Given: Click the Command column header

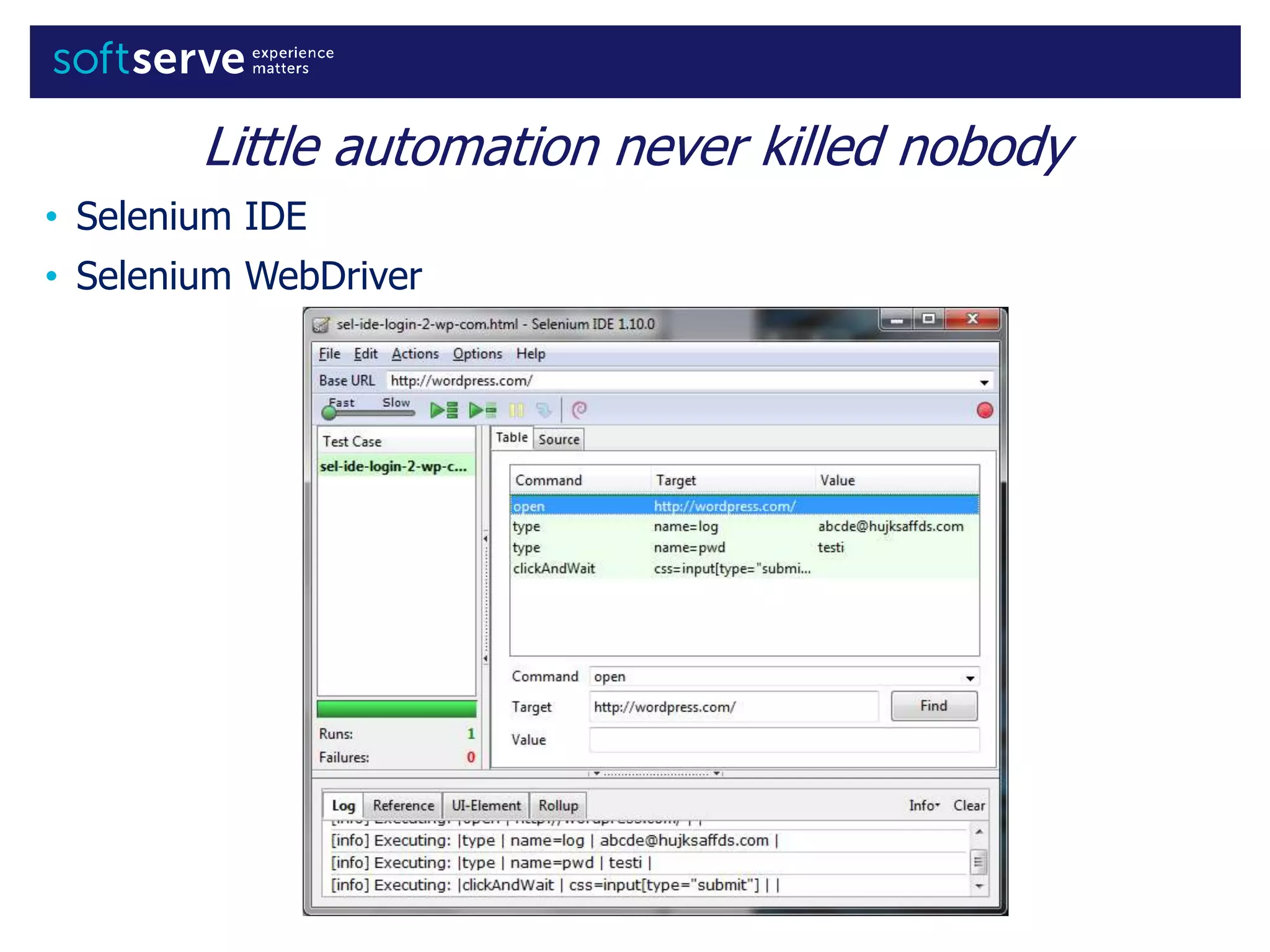Looking at the screenshot, I should pos(580,480).
